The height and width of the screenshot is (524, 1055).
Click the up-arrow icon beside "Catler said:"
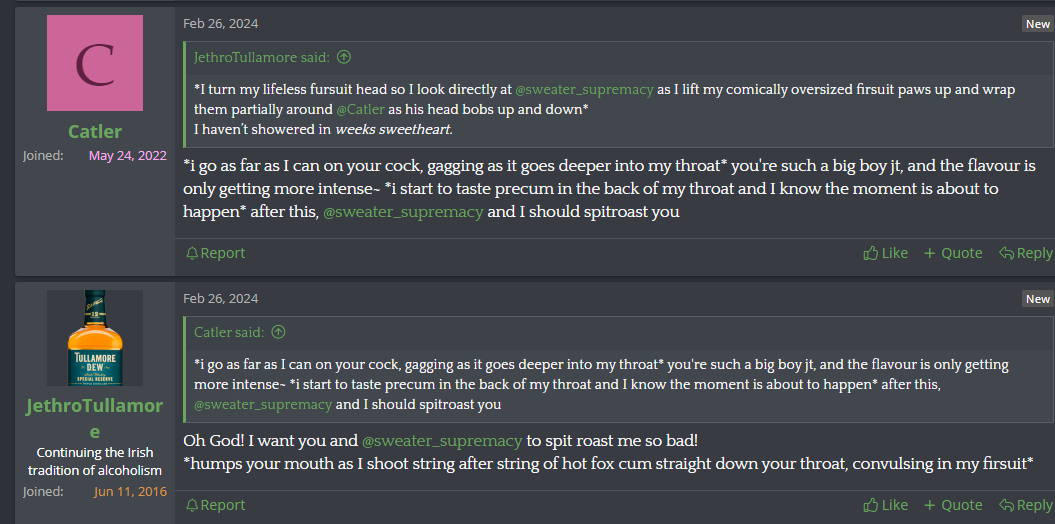[278, 332]
